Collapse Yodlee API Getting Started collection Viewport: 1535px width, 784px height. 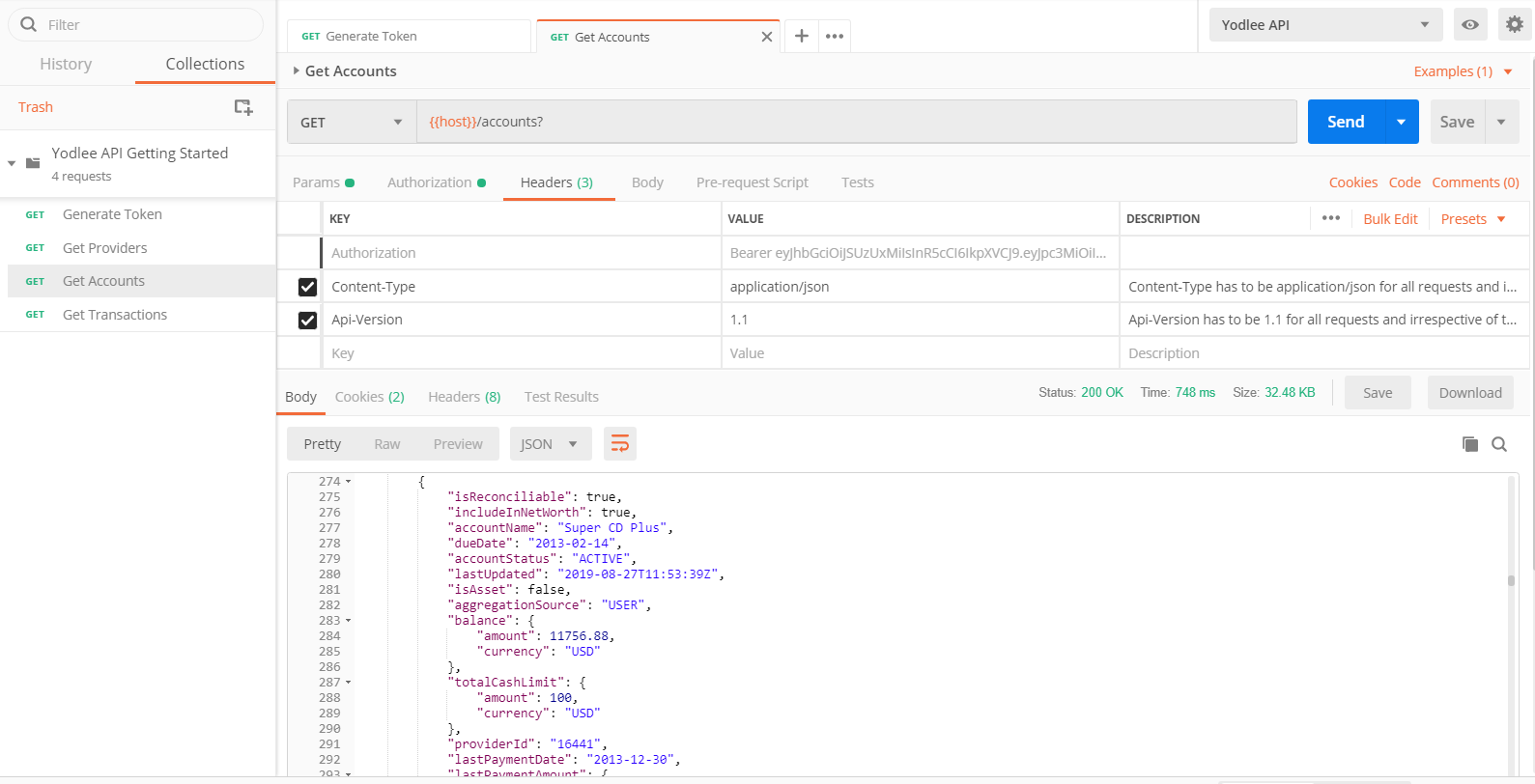12,163
